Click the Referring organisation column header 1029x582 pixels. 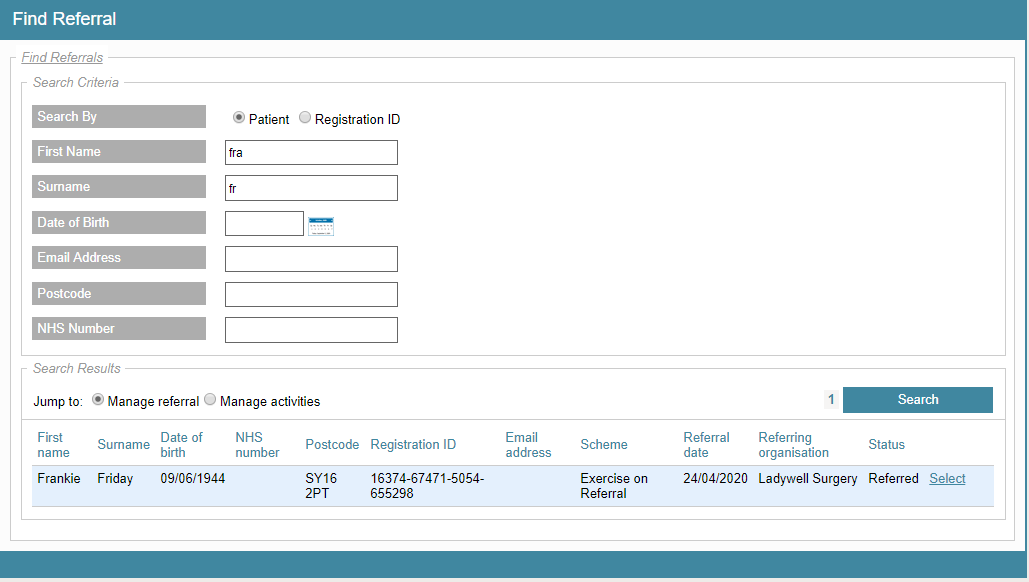(793, 445)
